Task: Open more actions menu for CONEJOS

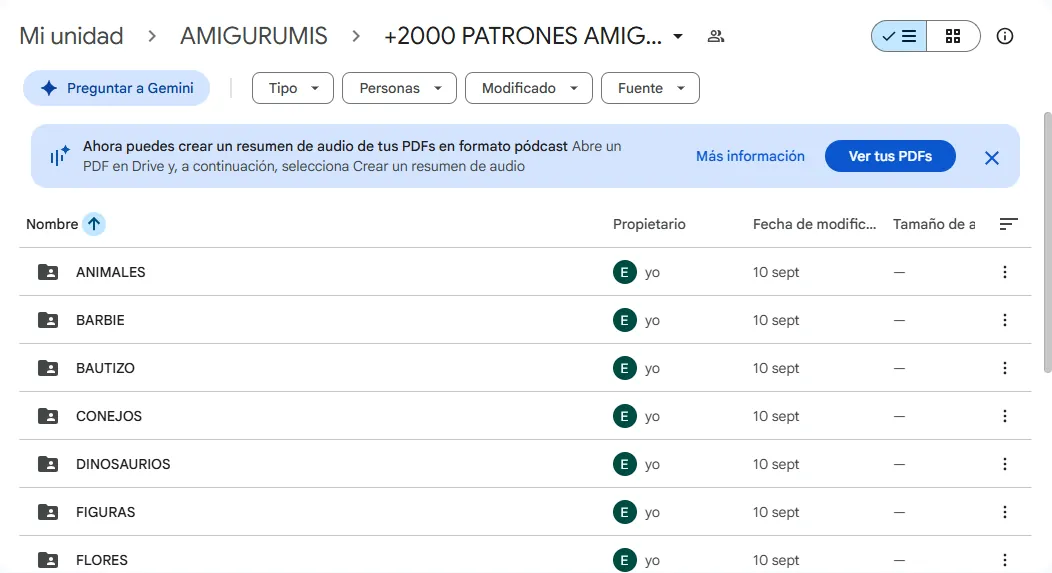Action: (1004, 416)
